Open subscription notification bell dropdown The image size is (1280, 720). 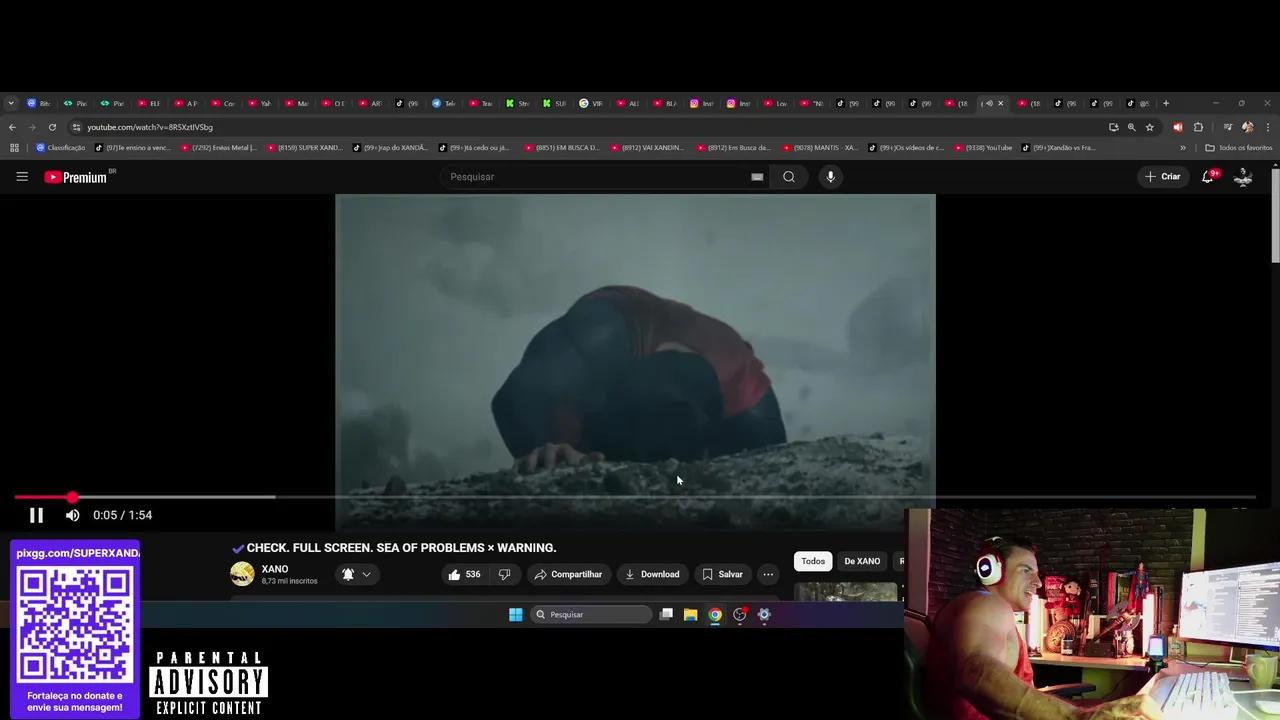pyautogui.click(x=356, y=574)
